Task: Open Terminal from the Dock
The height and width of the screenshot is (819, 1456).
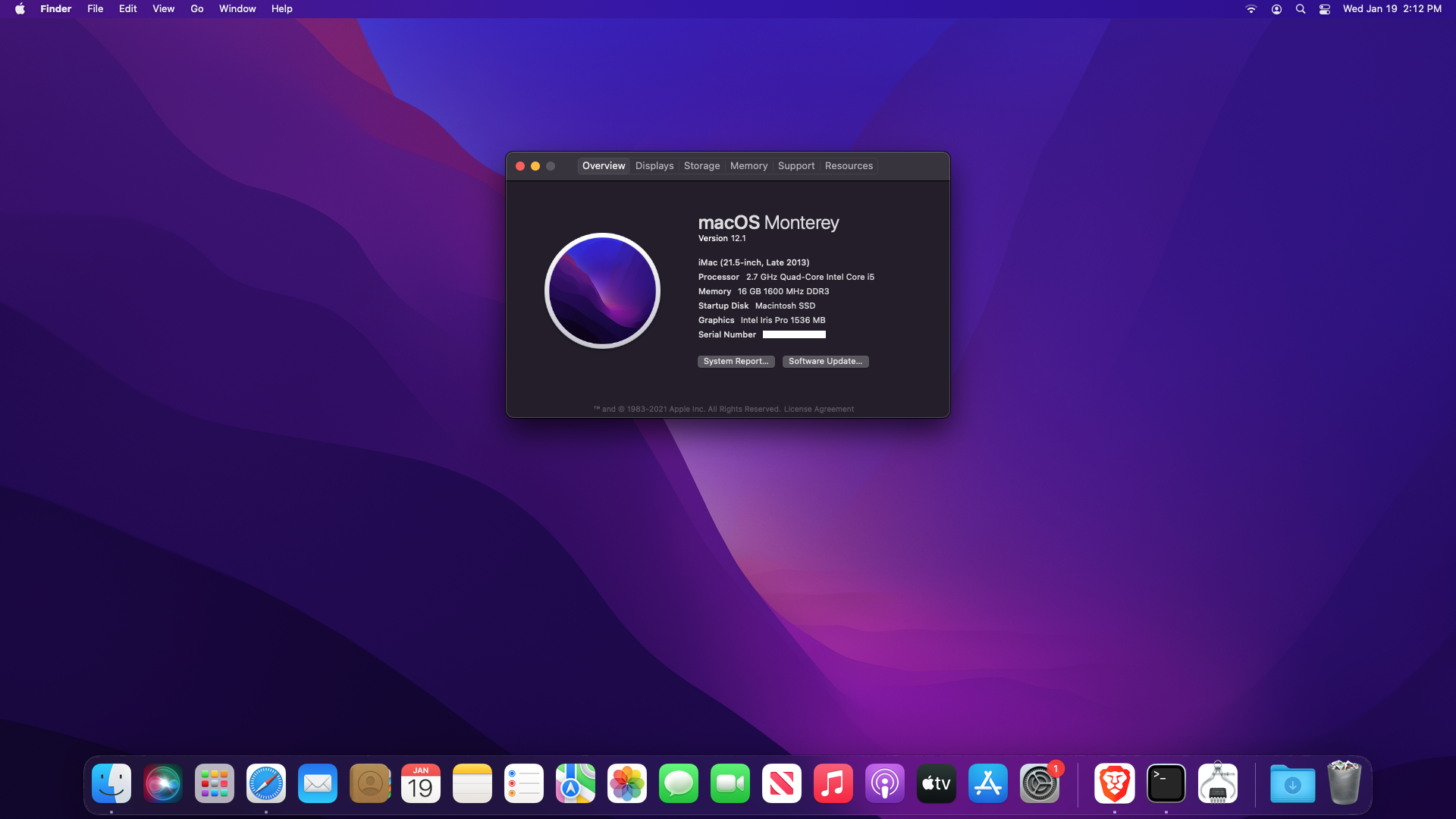Action: tap(1166, 783)
